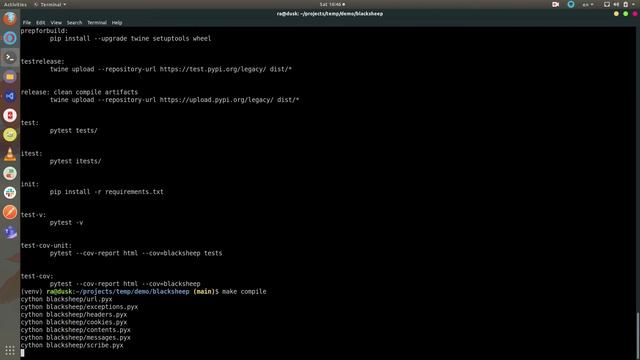Launch the blue circular browser icon in dock
The height and width of the screenshot is (360, 640).
tap(10, 38)
